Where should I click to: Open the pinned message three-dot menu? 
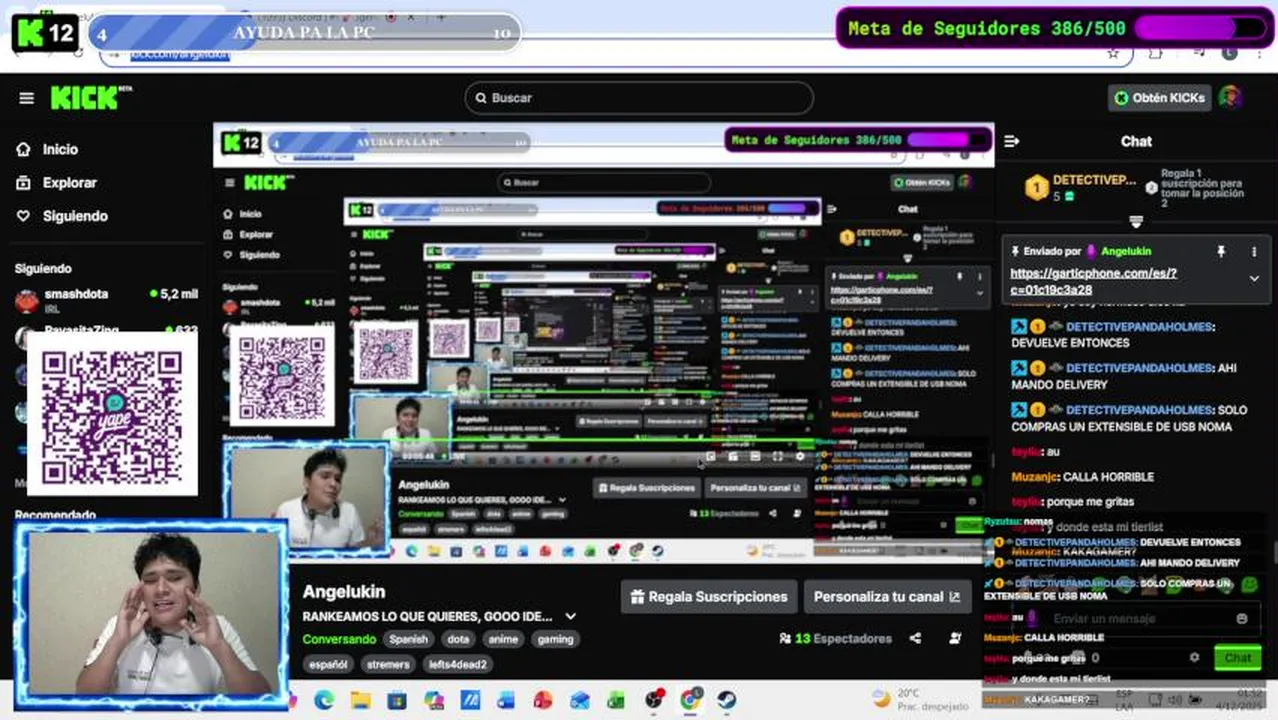point(1254,252)
